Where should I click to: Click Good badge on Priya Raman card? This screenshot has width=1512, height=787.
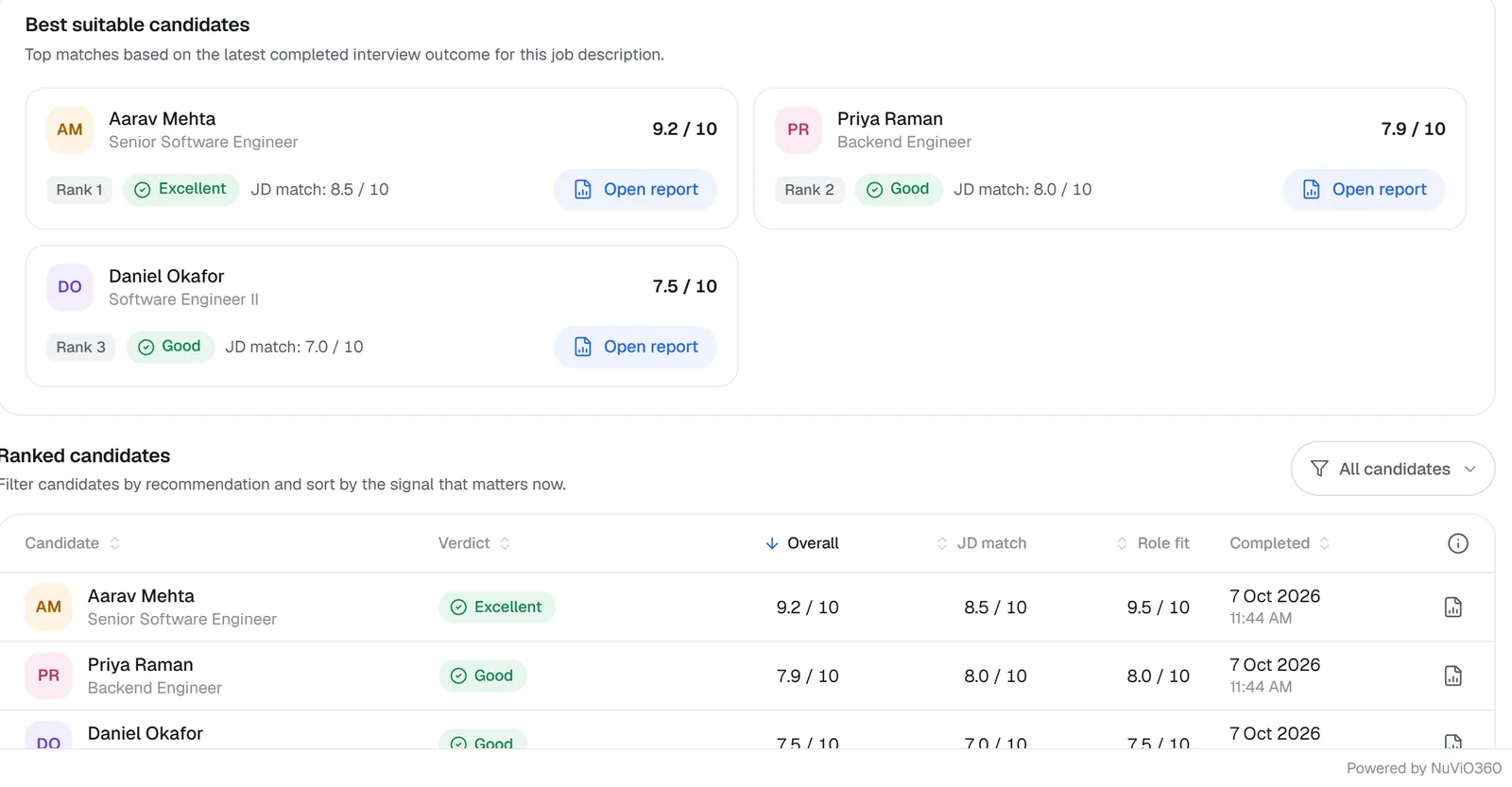[899, 190]
